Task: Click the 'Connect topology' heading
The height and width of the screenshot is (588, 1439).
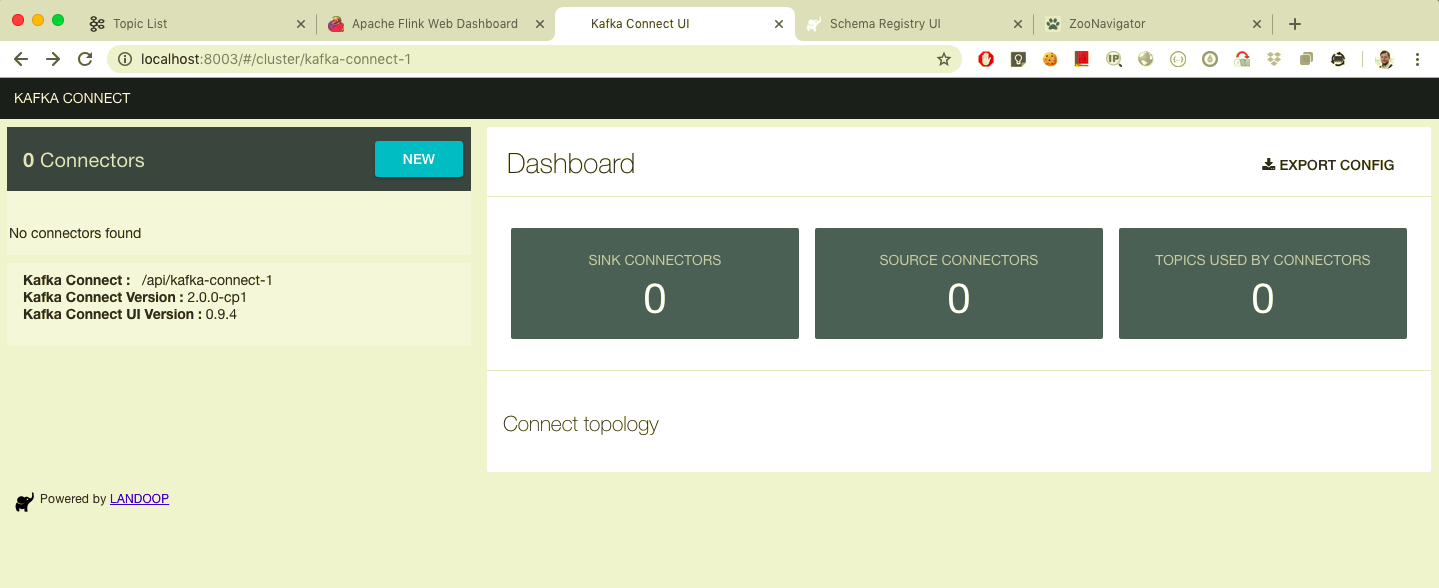Action: point(581,424)
